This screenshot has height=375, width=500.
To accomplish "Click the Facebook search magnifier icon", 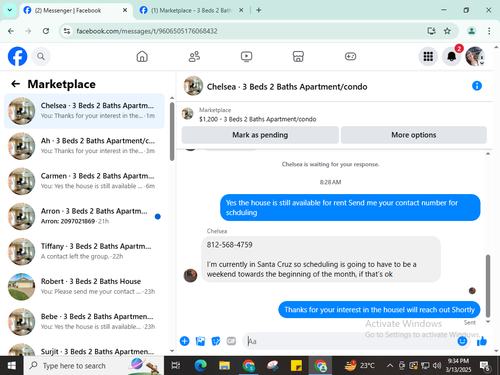I will click(x=41, y=56).
